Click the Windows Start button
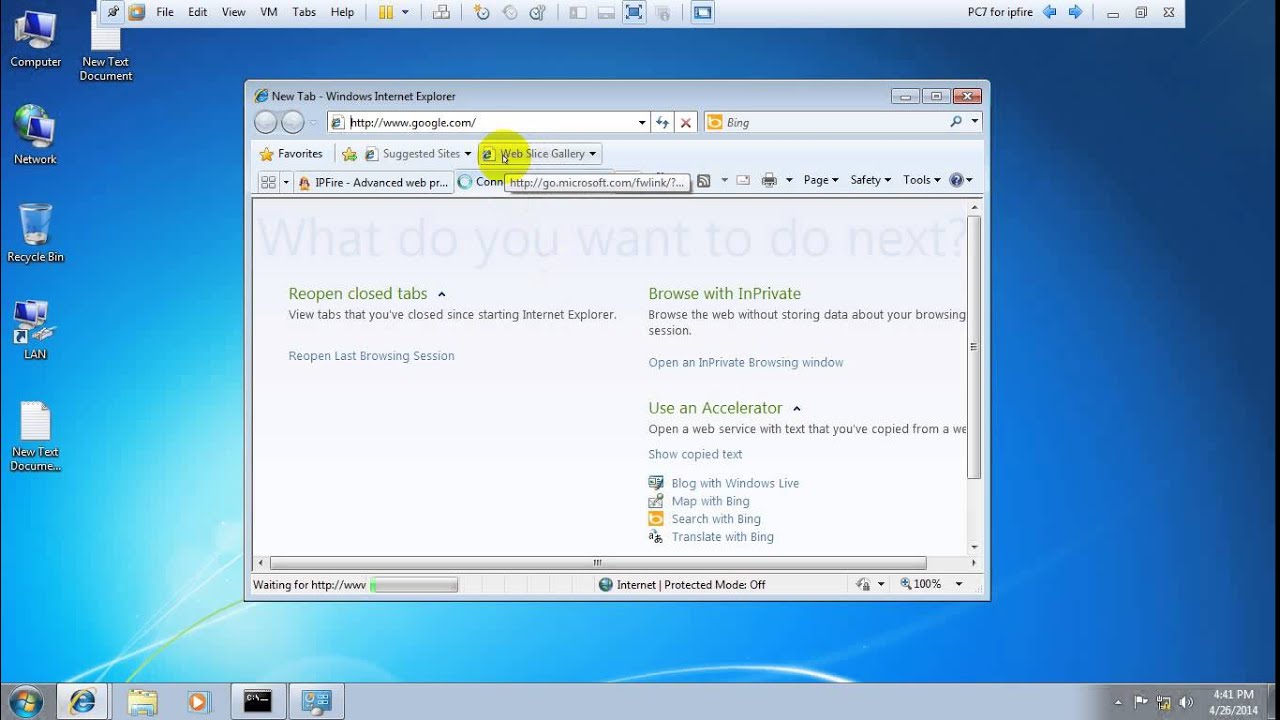 [x=25, y=700]
